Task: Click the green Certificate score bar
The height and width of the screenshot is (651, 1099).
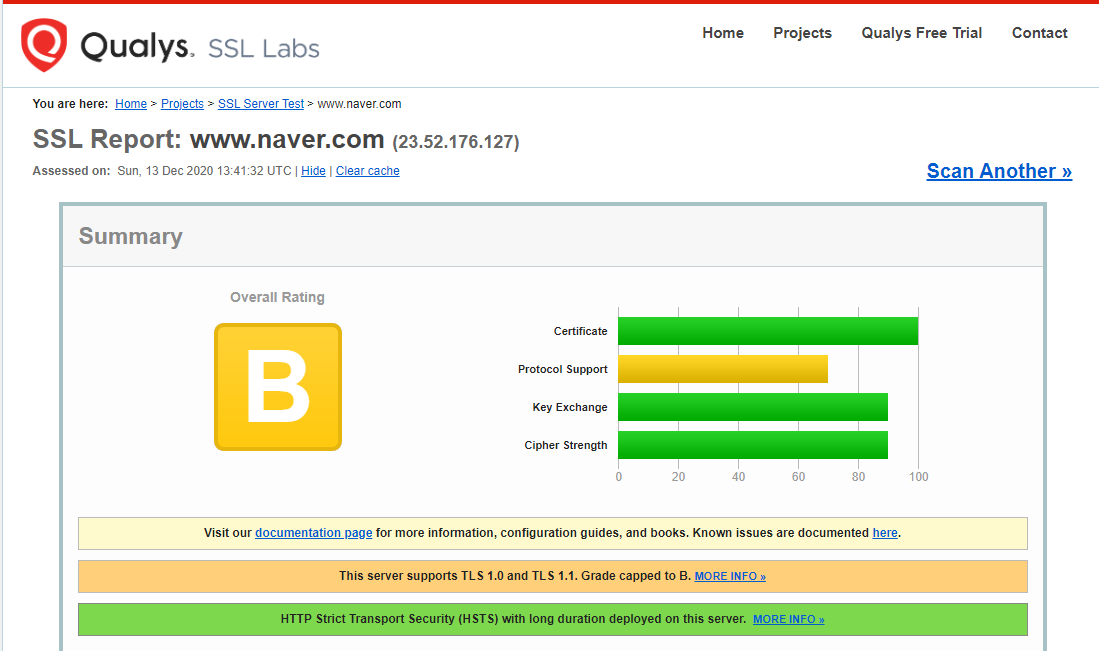Action: click(767, 331)
